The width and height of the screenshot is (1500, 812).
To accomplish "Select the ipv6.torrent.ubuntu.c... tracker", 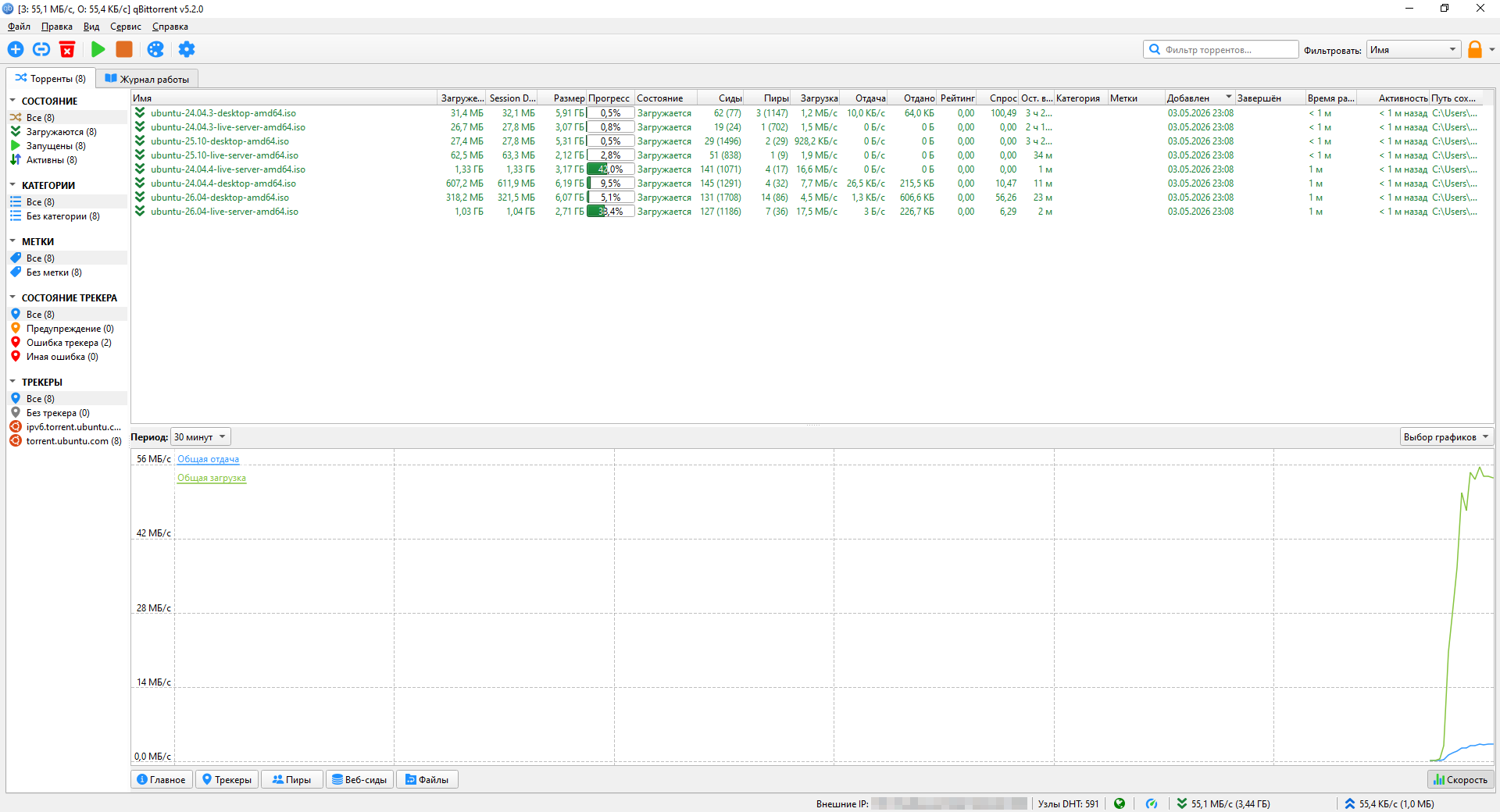I will pos(66,427).
